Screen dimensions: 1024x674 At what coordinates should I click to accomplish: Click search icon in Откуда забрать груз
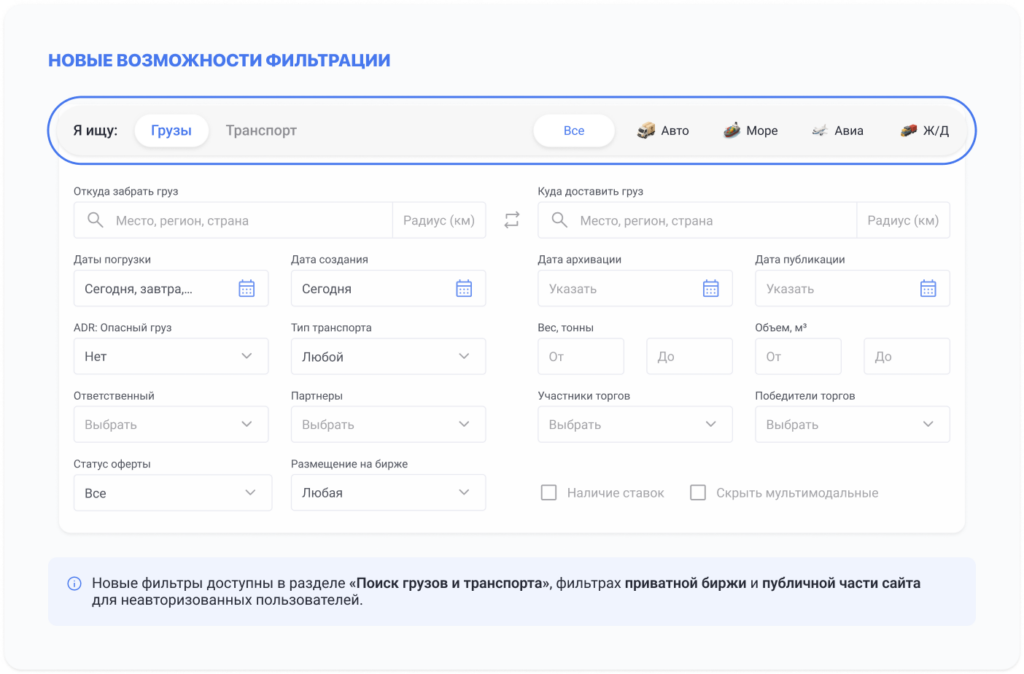click(x=95, y=220)
